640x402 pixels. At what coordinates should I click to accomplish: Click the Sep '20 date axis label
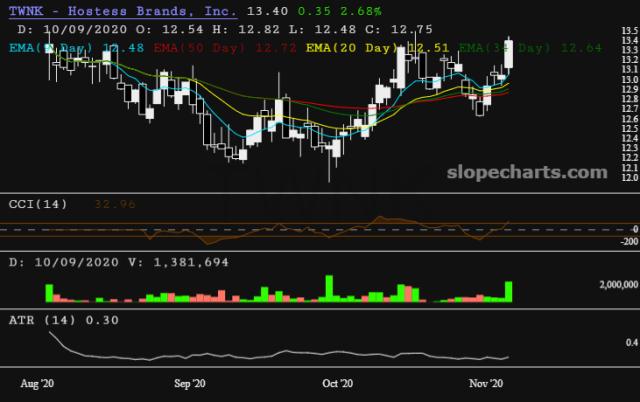(x=189, y=383)
